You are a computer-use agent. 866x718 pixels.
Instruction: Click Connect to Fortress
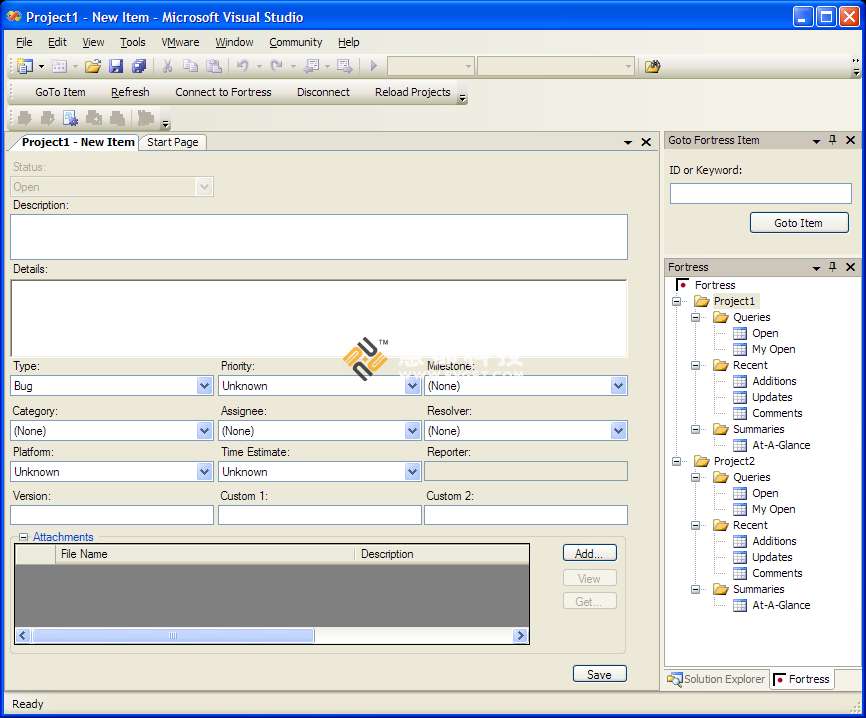(x=223, y=92)
